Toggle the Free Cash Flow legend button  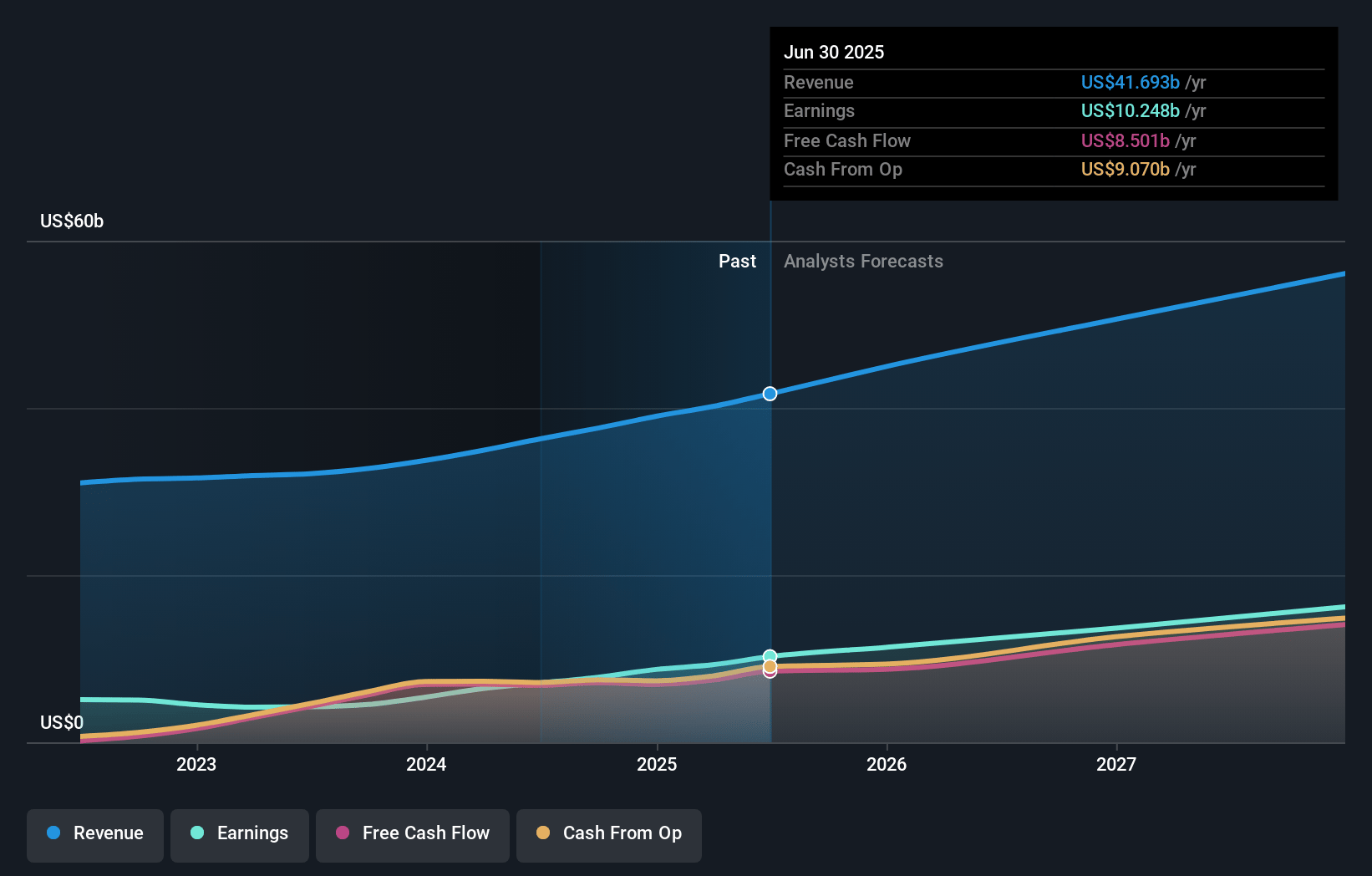pos(413,835)
